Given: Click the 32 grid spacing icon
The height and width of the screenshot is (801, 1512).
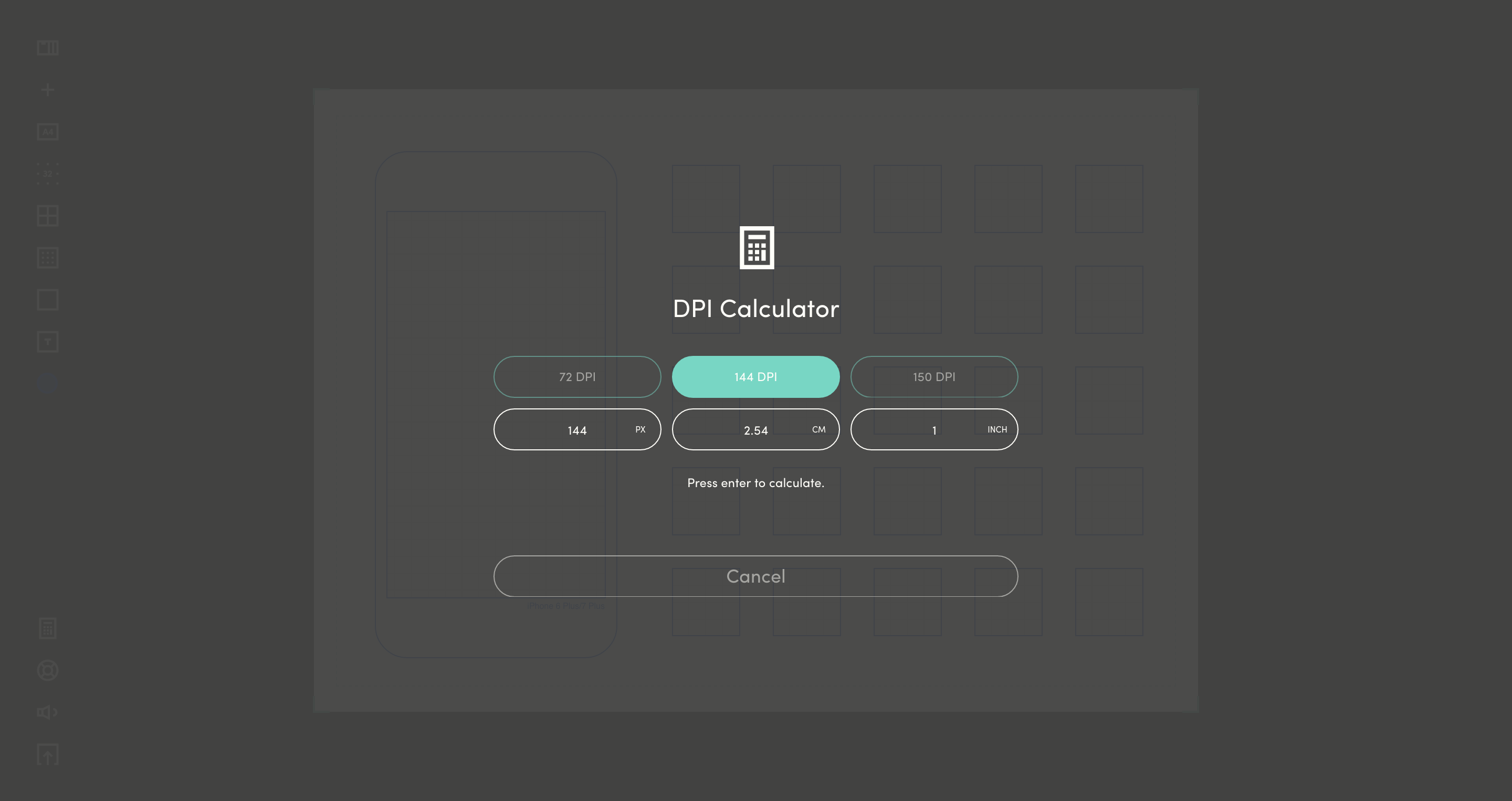Looking at the screenshot, I should [x=48, y=174].
